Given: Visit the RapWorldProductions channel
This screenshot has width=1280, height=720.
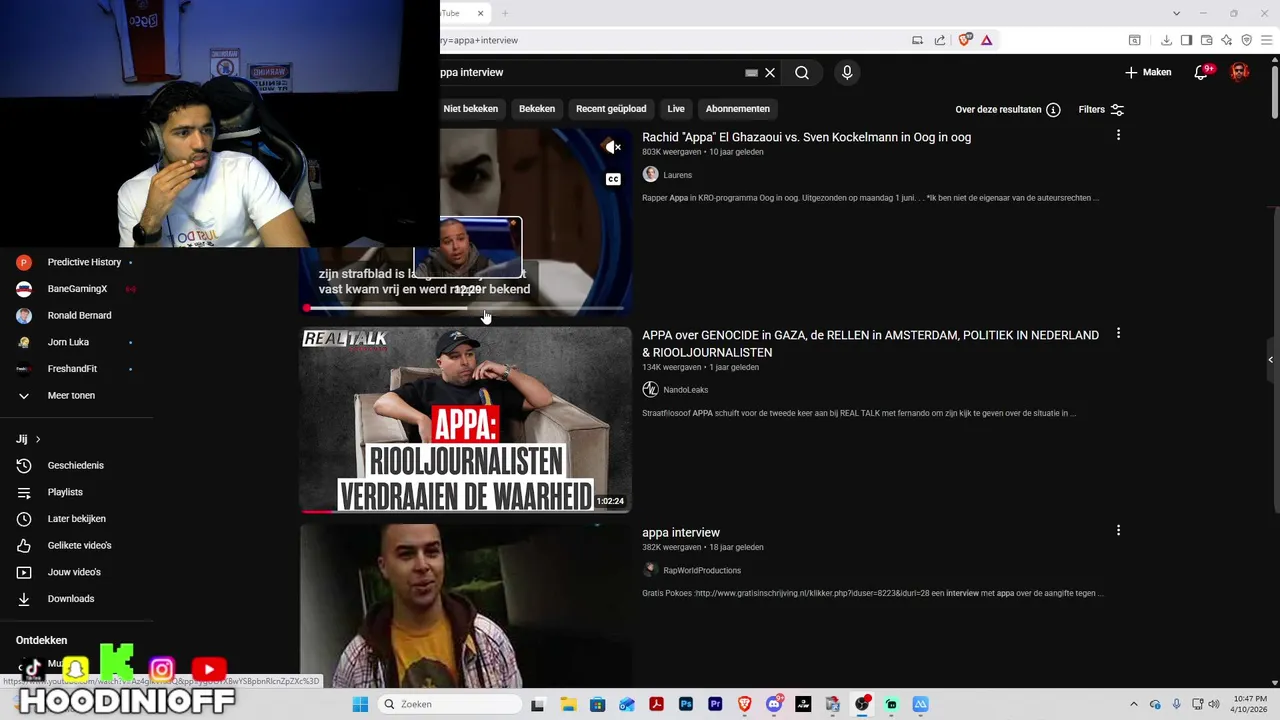Looking at the screenshot, I should tap(702, 571).
